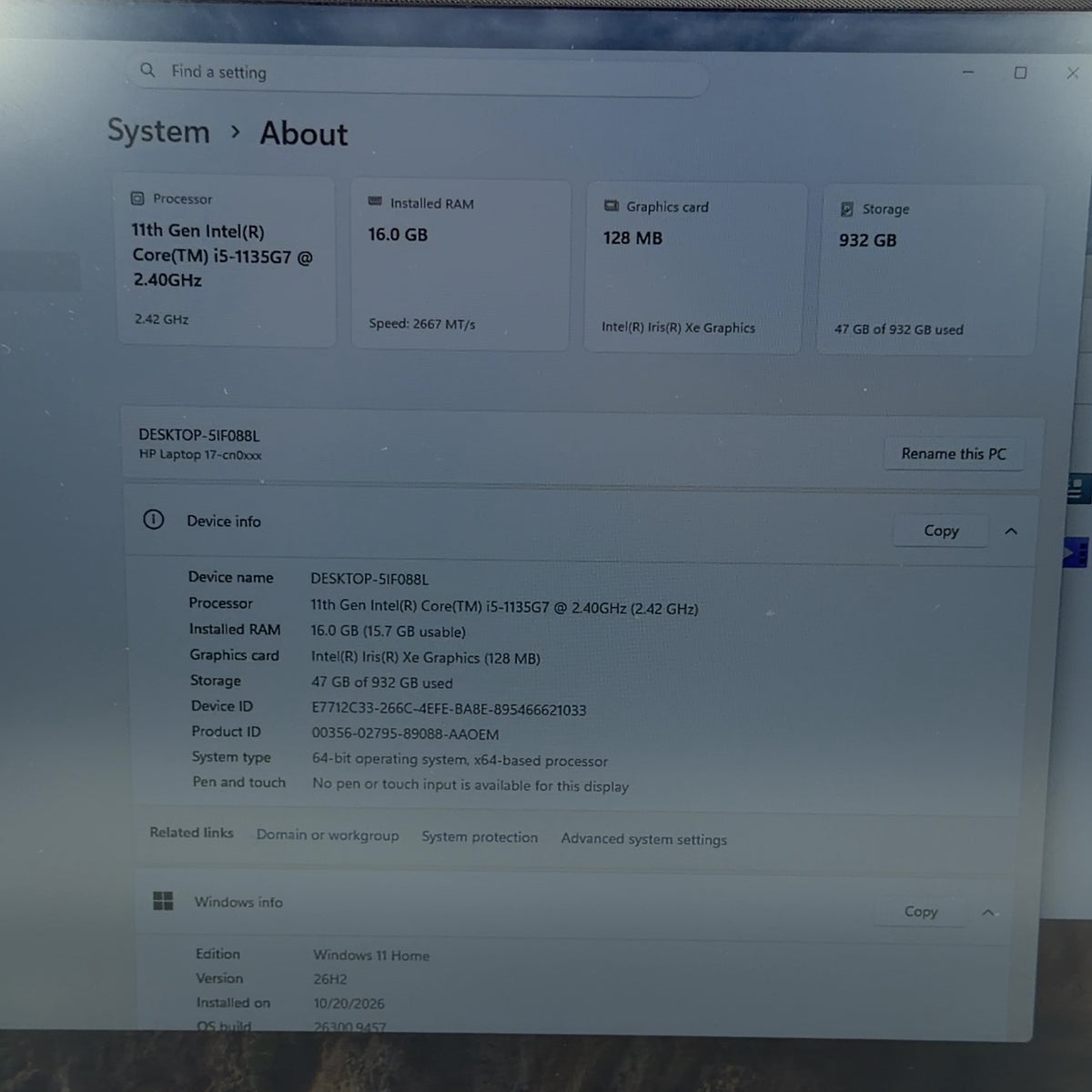The image size is (1092, 1092).
Task: Collapse the Device info section
Action: tap(1011, 531)
